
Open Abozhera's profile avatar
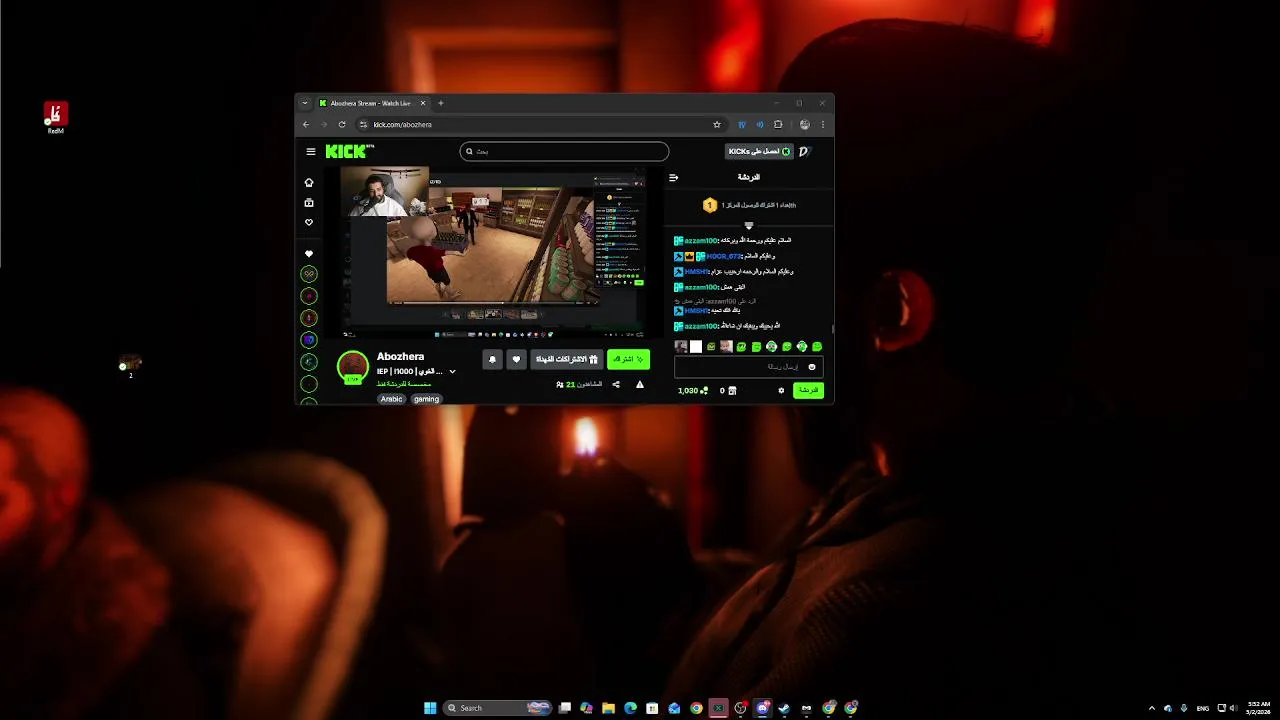pyautogui.click(x=352, y=366)
